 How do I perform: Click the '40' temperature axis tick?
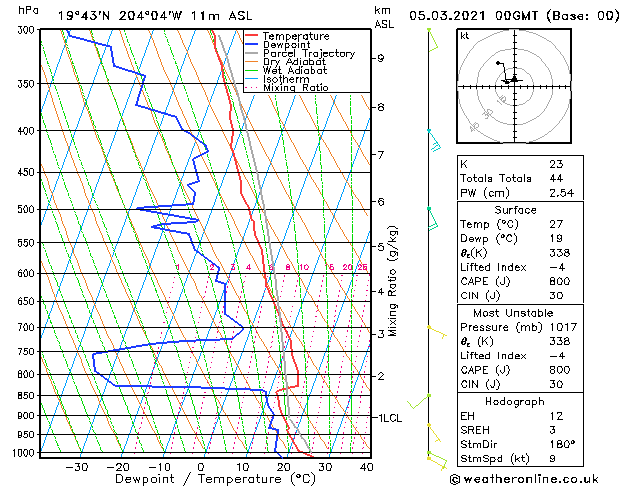click(366, 467)
